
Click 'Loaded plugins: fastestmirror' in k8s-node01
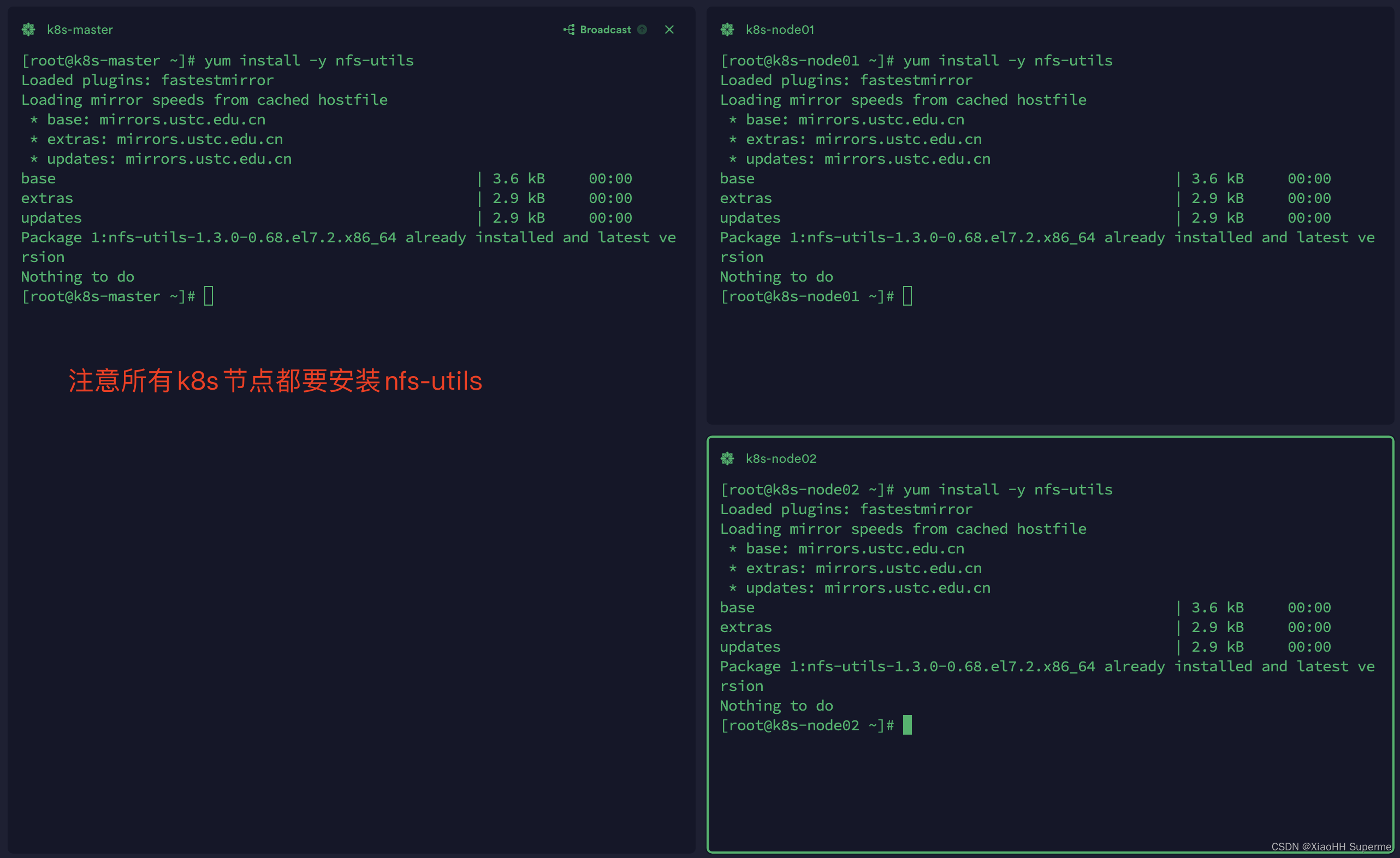[846, 80]
